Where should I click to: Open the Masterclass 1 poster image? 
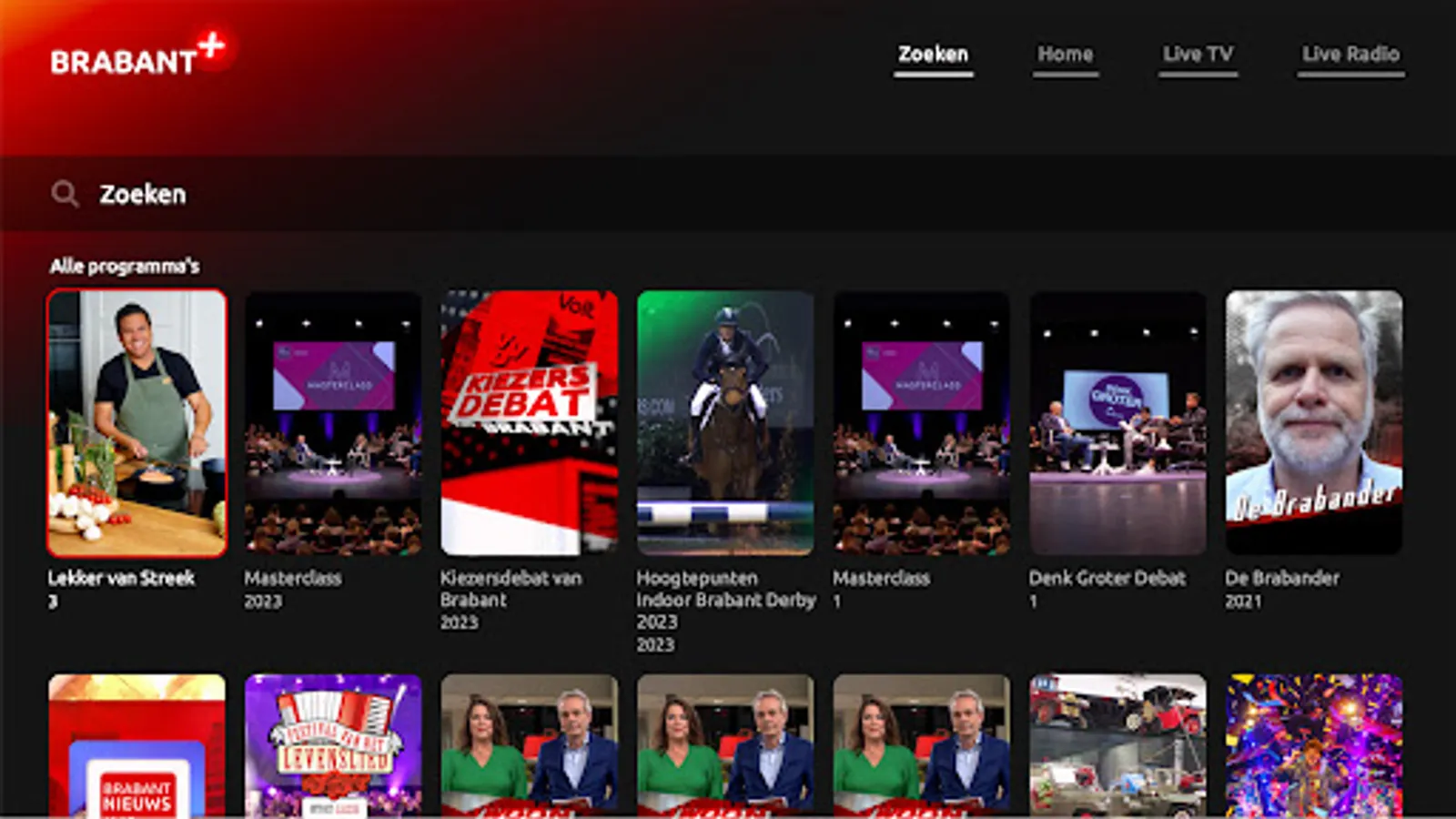(x=922, y=423)
